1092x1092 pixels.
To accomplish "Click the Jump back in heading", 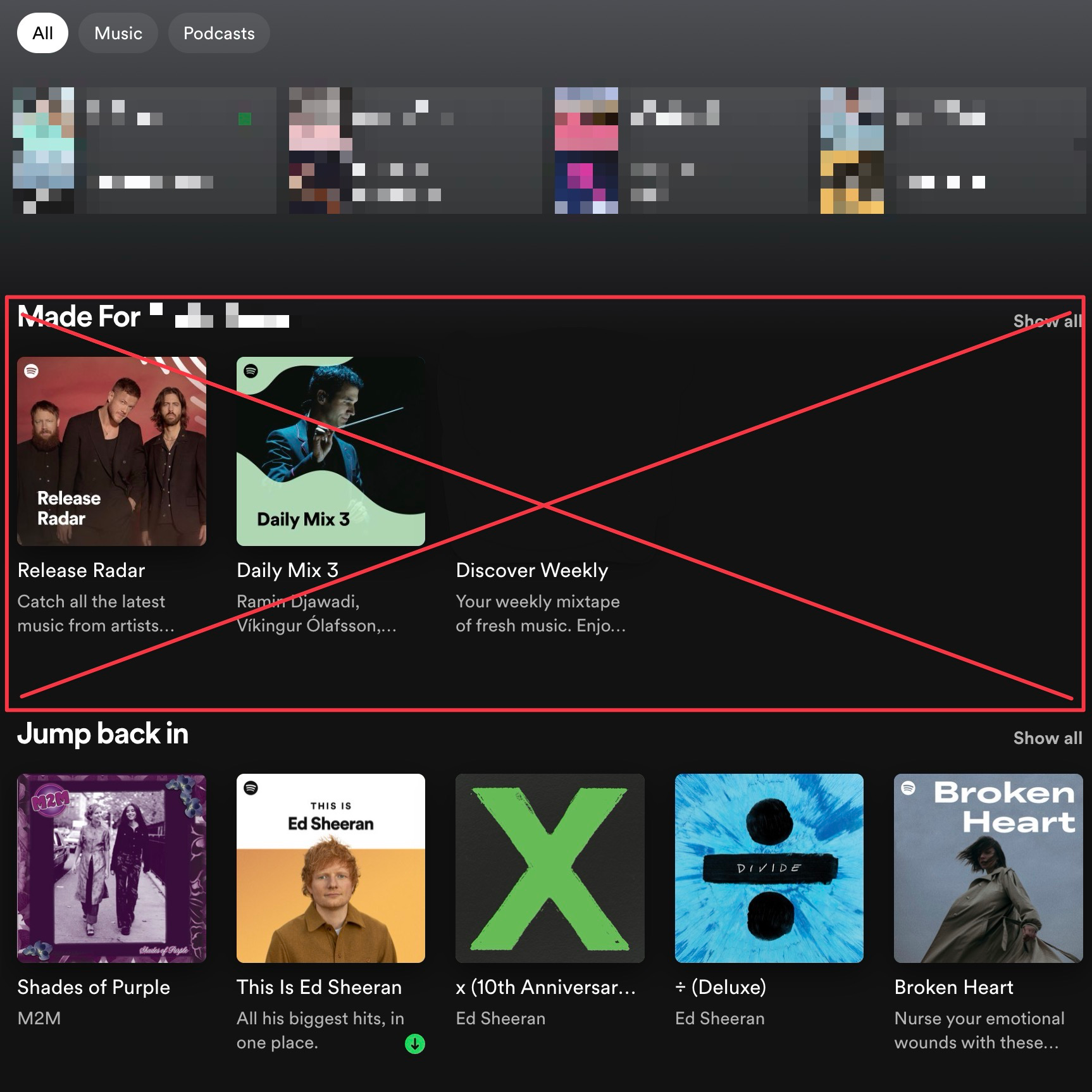I will 102,734.
